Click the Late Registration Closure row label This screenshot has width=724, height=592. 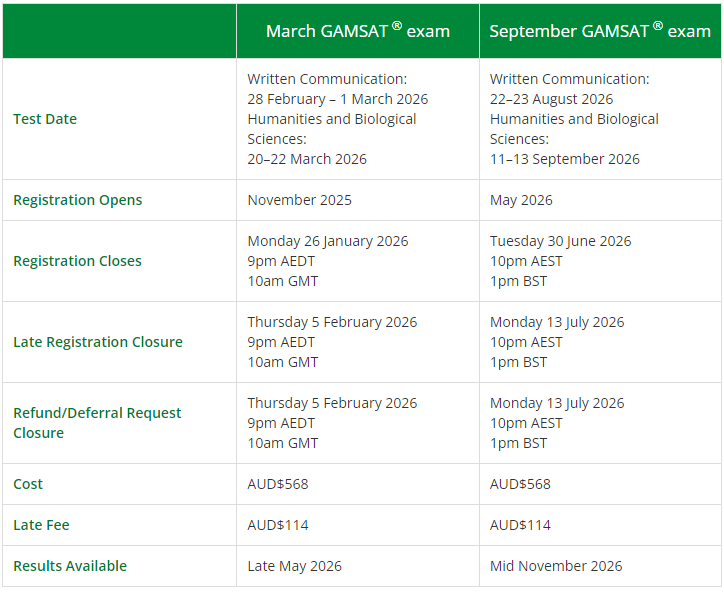[x=98, y=342]
